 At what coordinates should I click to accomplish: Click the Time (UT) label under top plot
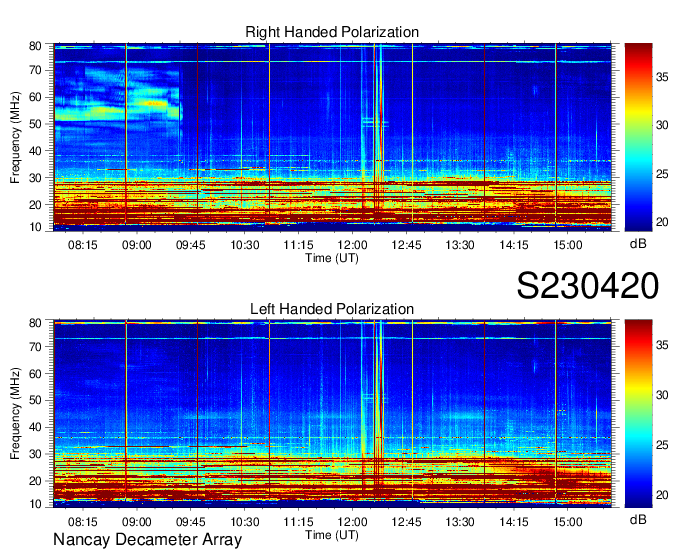point(332,258)
